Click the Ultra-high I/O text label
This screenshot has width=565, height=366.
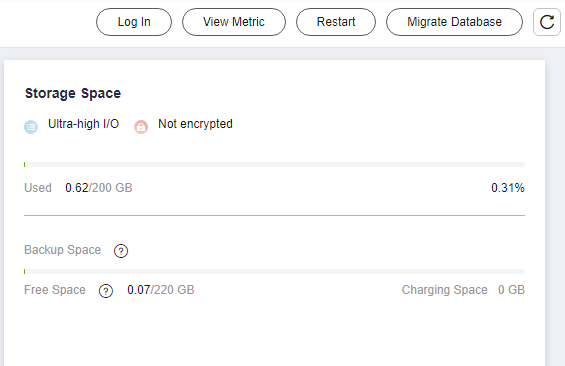(x=84, y=124)
